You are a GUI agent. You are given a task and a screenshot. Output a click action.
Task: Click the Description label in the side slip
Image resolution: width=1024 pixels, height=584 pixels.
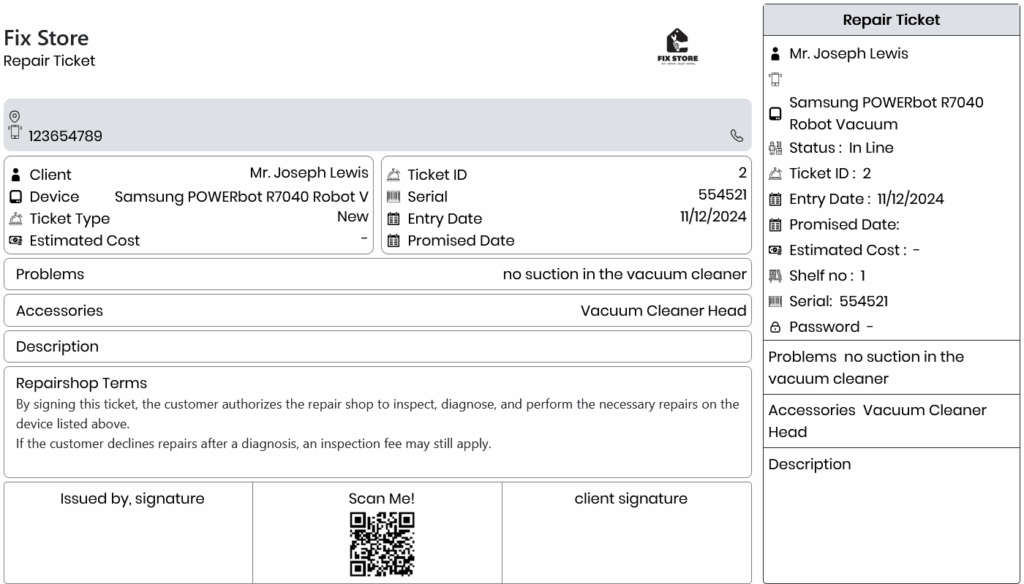809,464
